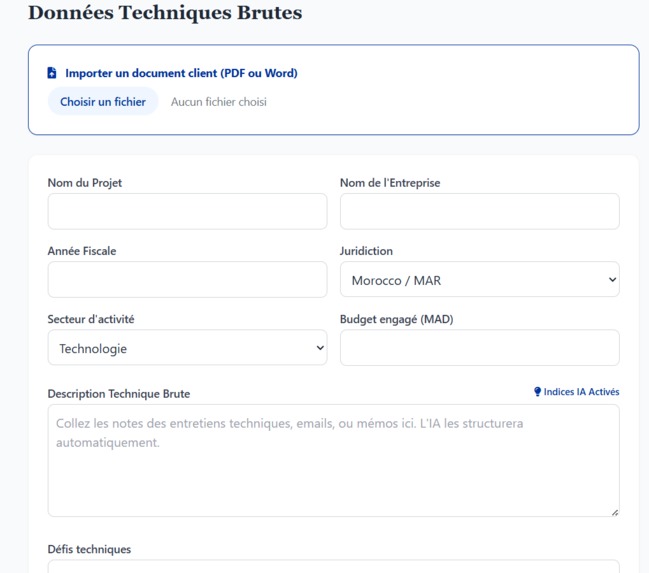Click the Données Techniques Brutes title
Image resolution: width=649 pixels, height=573 pixels.
coord(165,12)
